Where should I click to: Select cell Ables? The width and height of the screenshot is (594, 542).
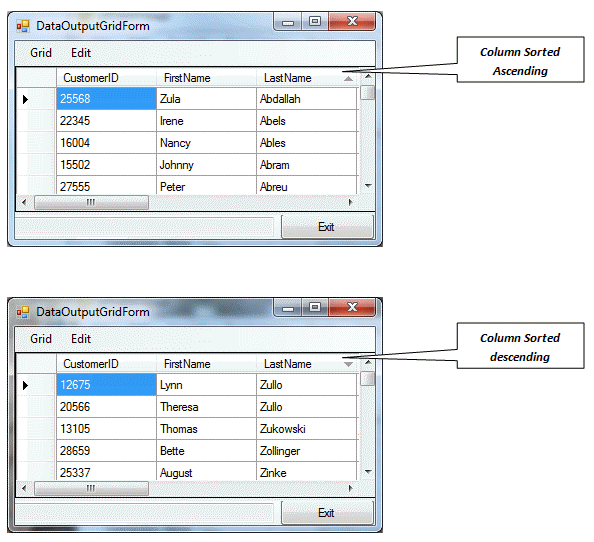click(x=307, y=143)
